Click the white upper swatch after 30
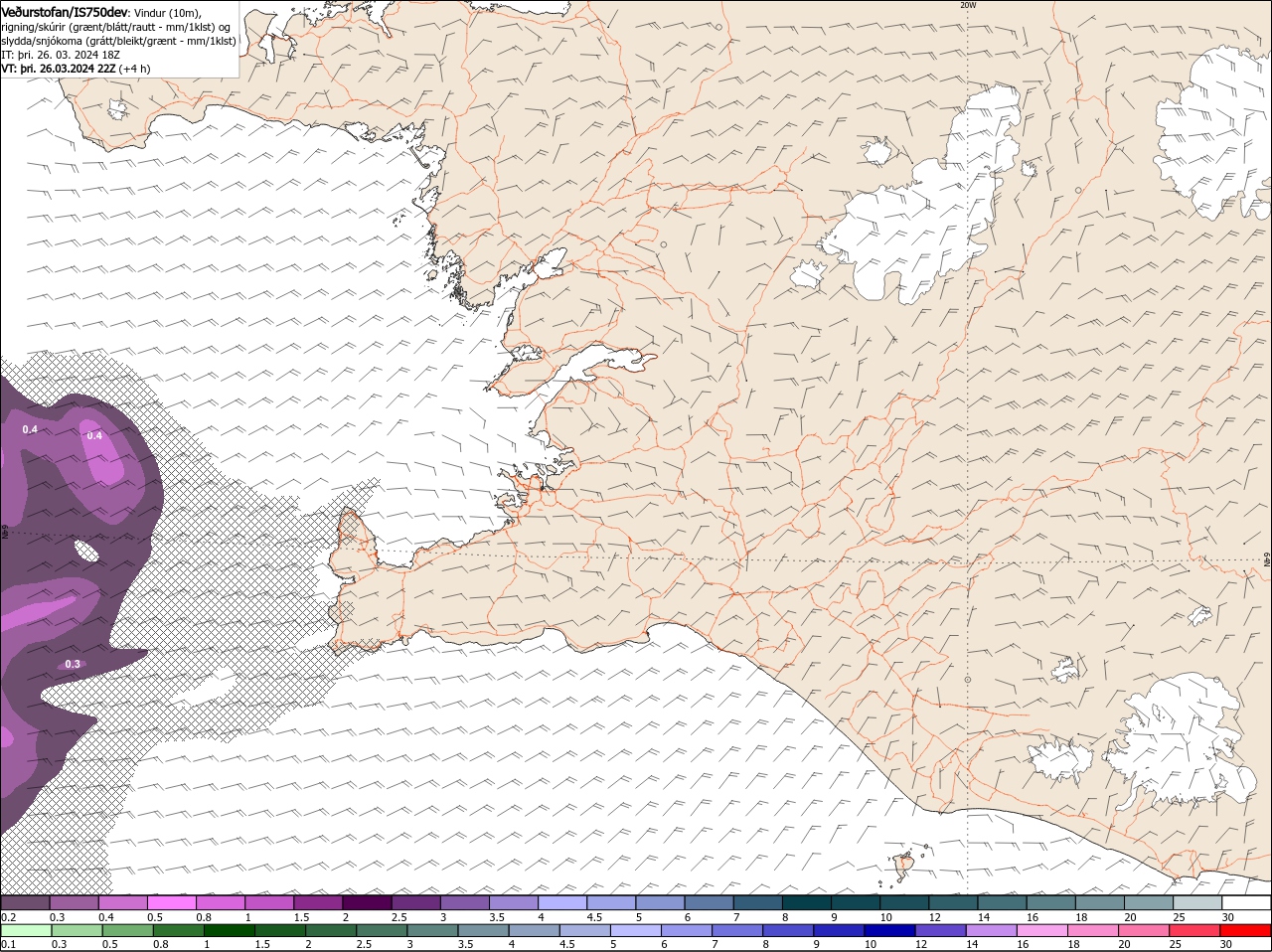Image resolution: width=1272 pixels, height=952 pixels. click(x=1246, y=902)
